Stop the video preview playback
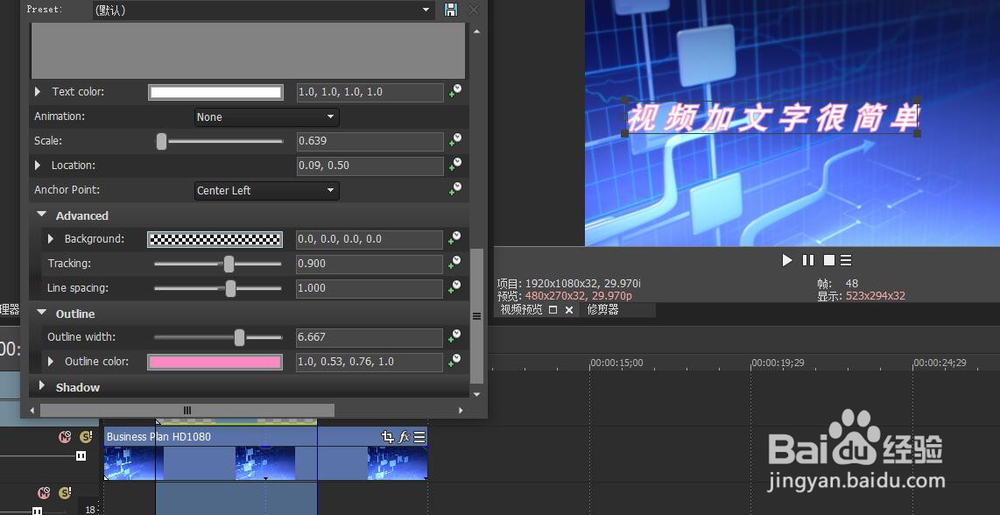1000x515 pixels. click(828, 260)
